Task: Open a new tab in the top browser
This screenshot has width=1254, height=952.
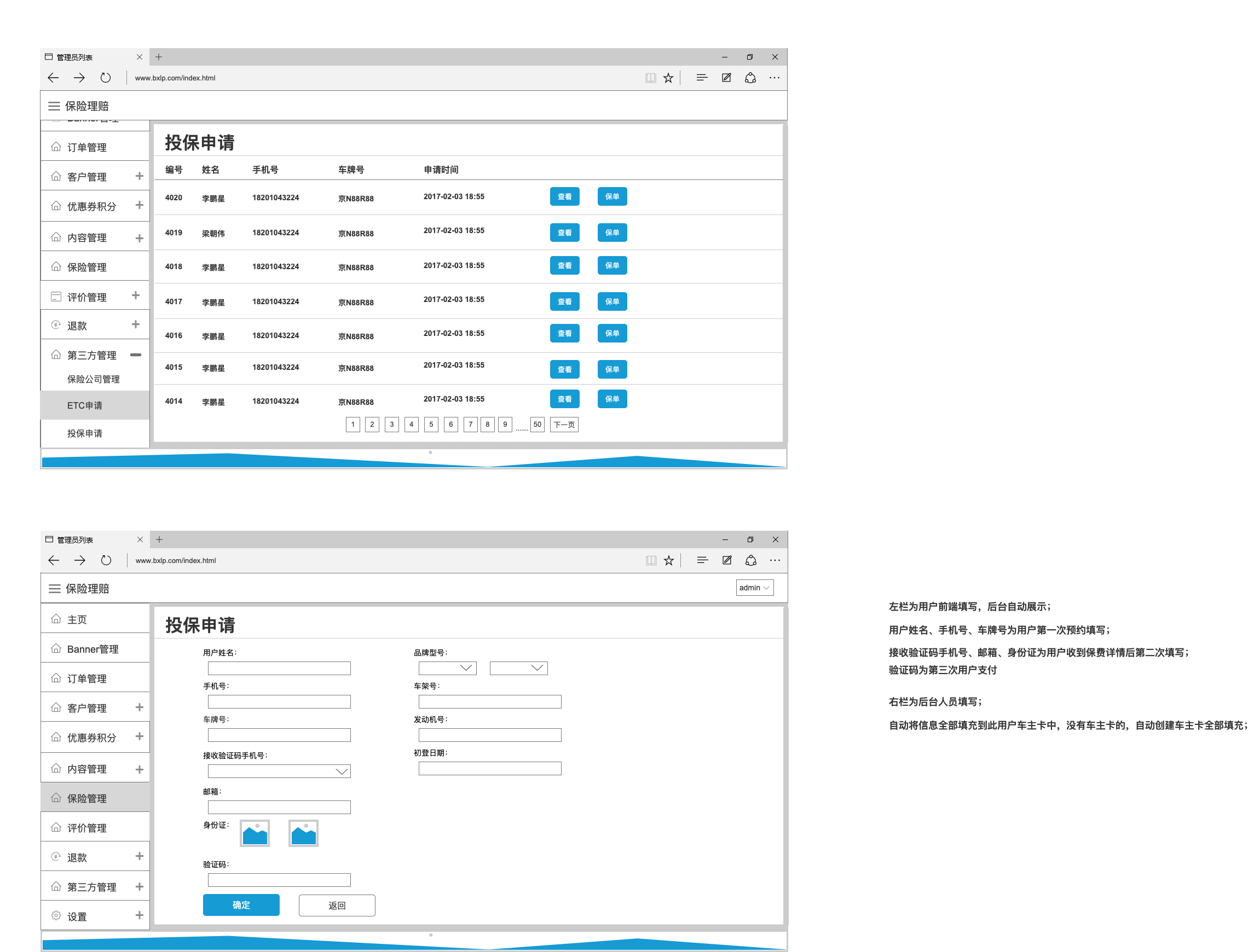Action: (159, 57)
